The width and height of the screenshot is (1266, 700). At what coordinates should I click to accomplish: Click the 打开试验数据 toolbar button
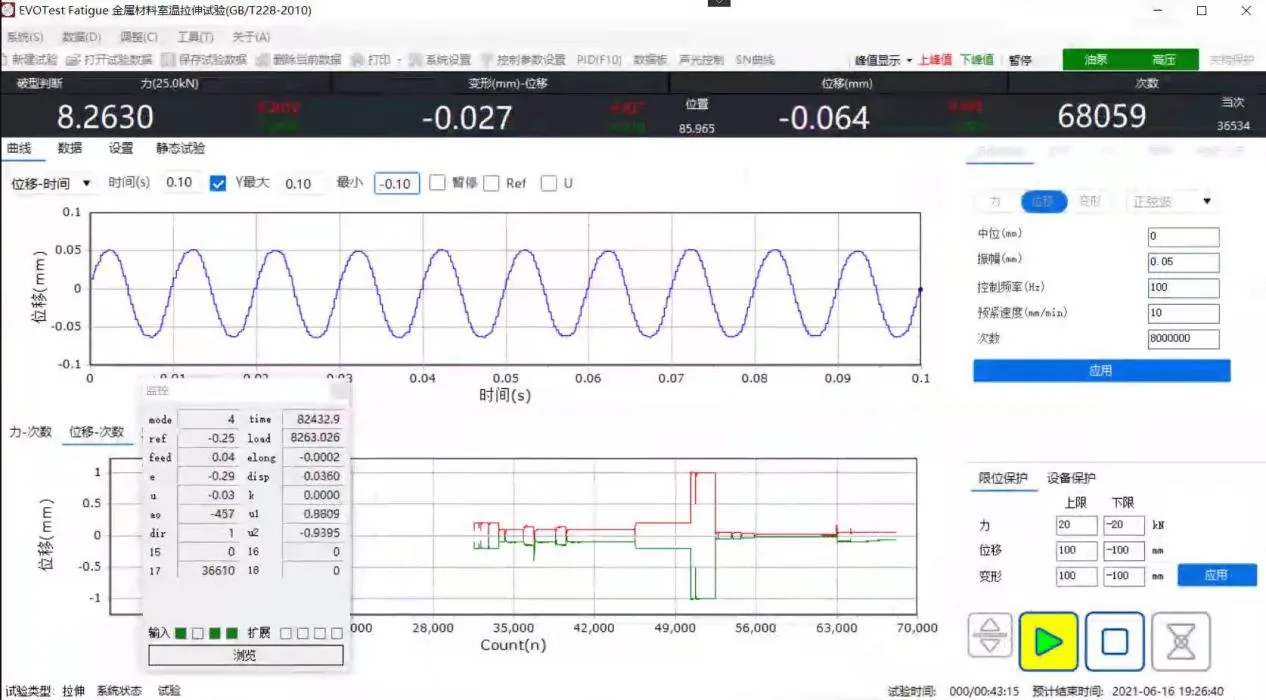[x=111, y=60]
